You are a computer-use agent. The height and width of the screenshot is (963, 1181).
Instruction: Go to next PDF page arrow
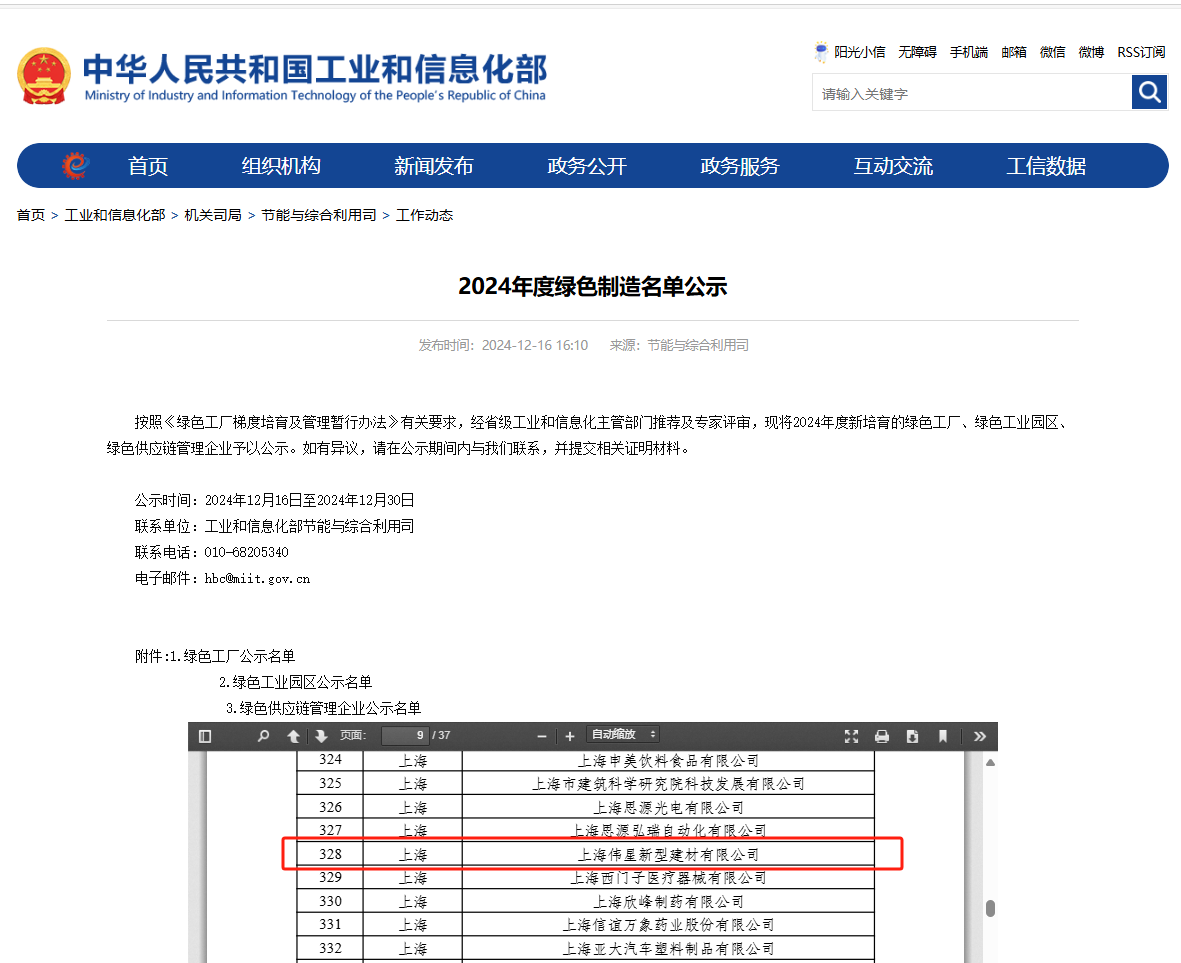click(321, 736)
